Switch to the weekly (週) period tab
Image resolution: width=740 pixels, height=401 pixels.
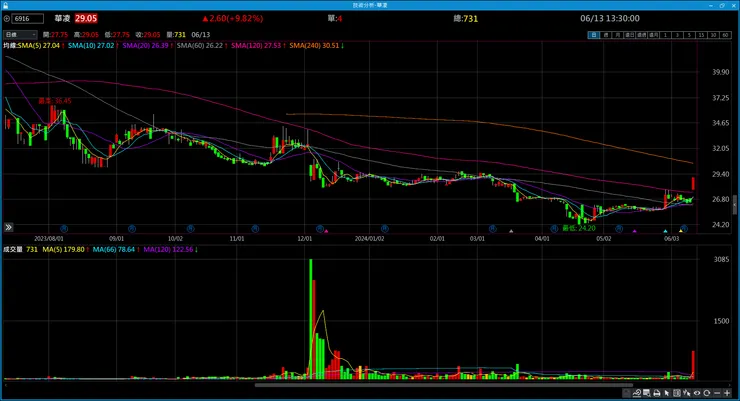[606, 35]
